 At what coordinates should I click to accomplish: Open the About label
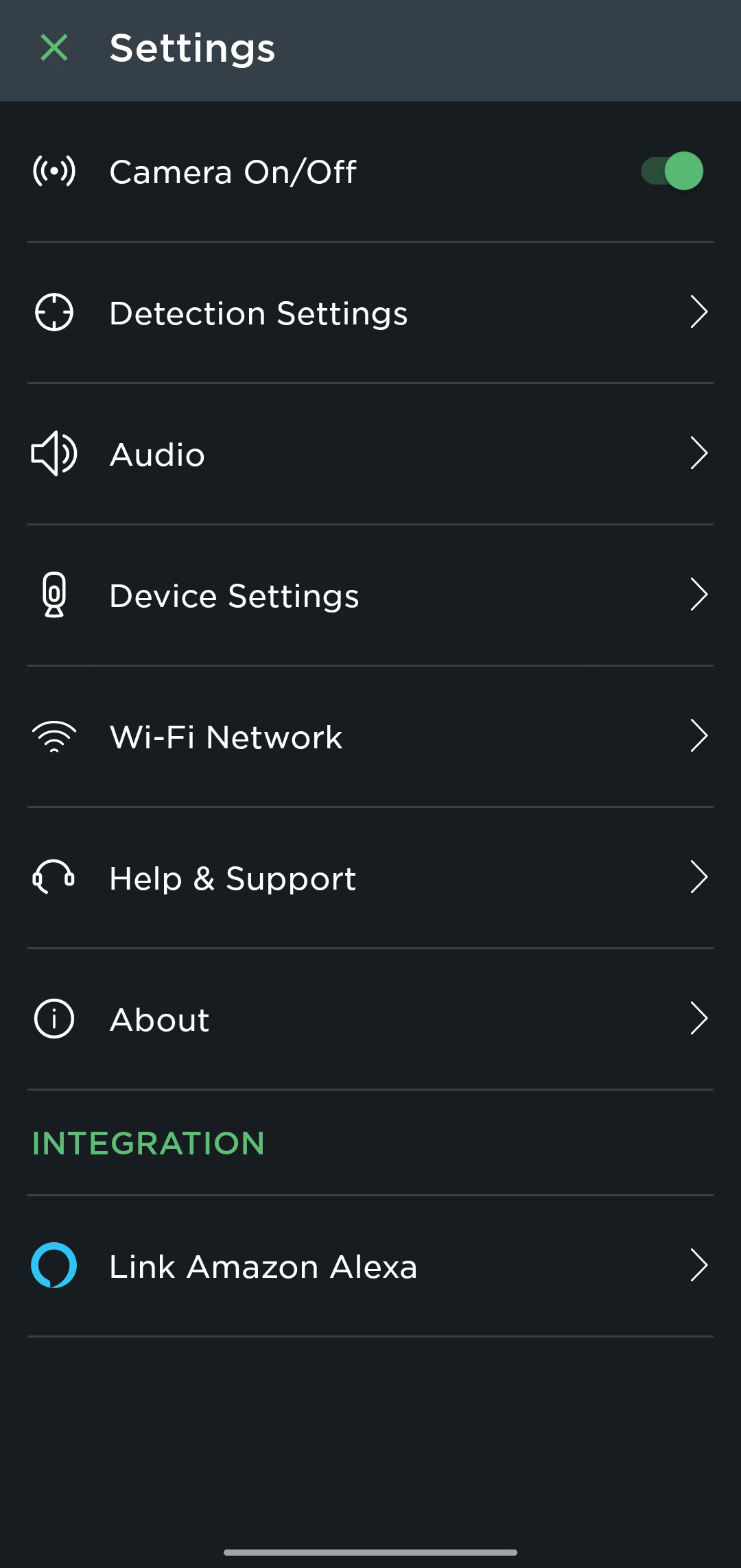(159, 1020)
